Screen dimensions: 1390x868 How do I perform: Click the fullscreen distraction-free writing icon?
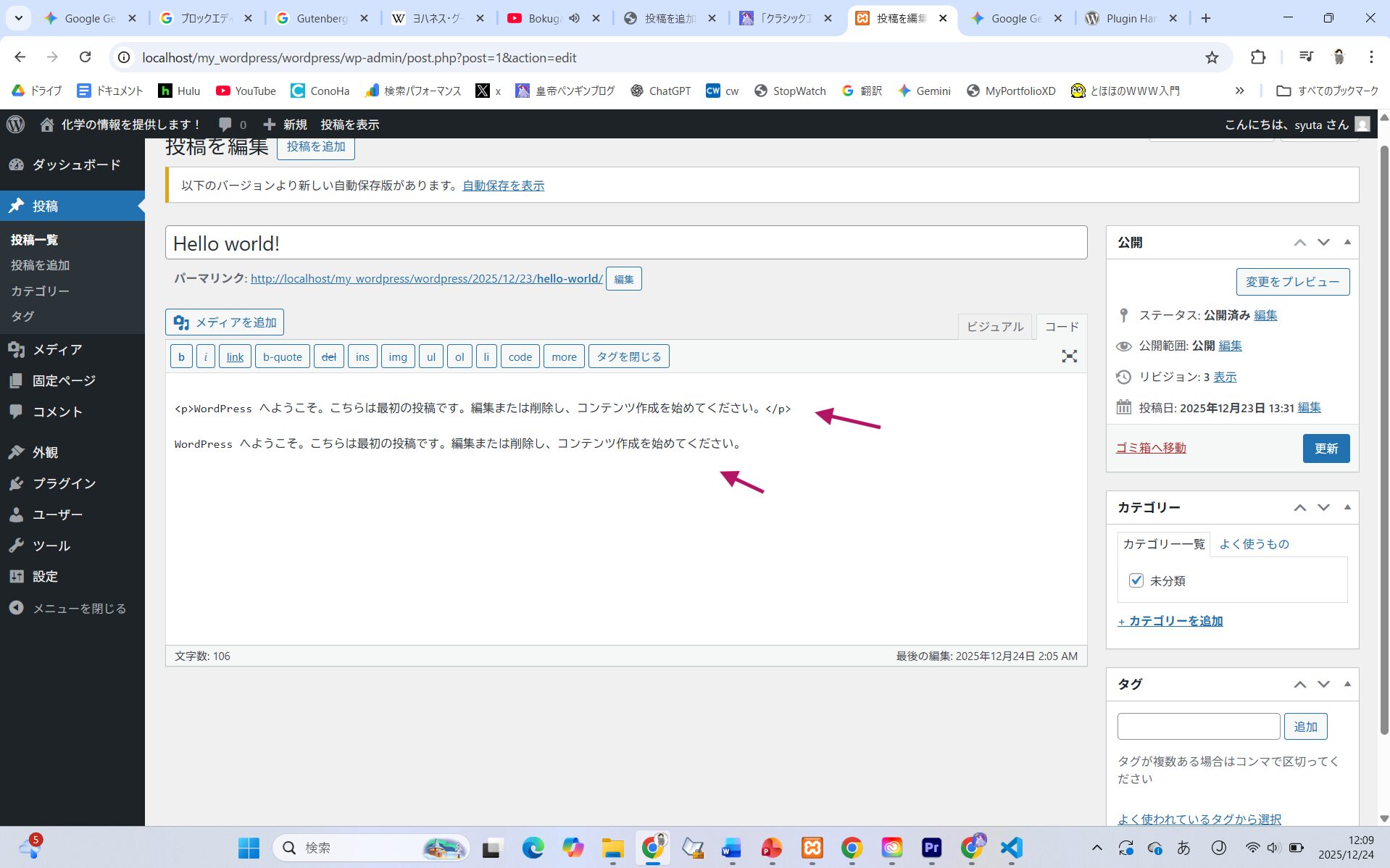click(1069, 356)
